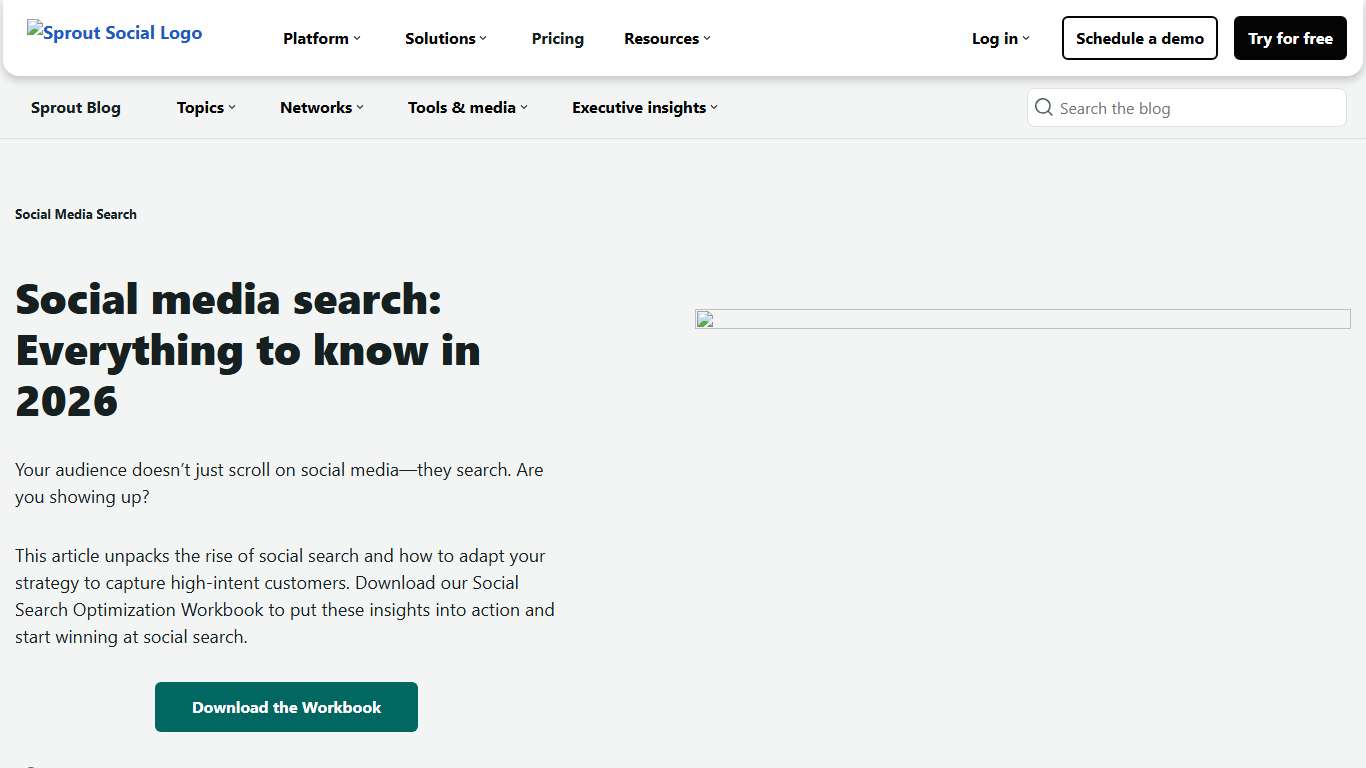
Task: Open the Solutions dropdown
Action: coord(444,38)
